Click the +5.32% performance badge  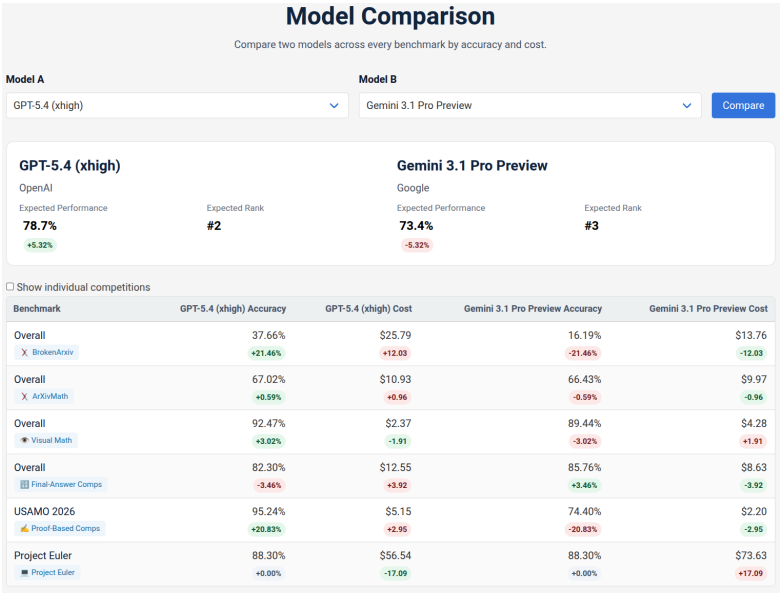point(40,245)
